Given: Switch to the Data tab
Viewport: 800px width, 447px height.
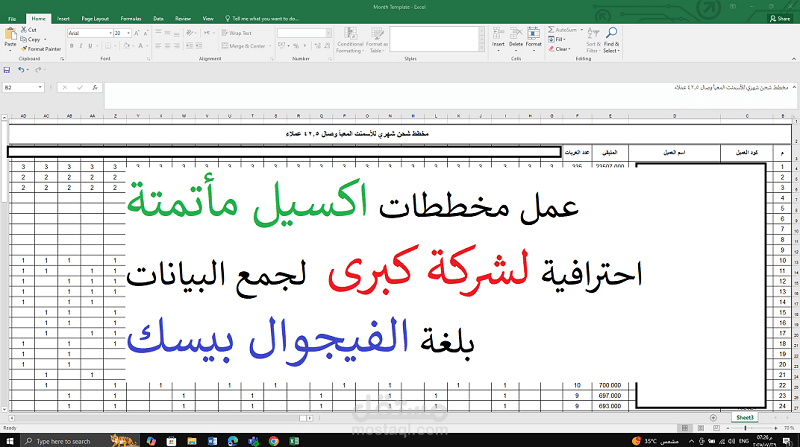Looking at the screenshot, I should tap(158, 18).
